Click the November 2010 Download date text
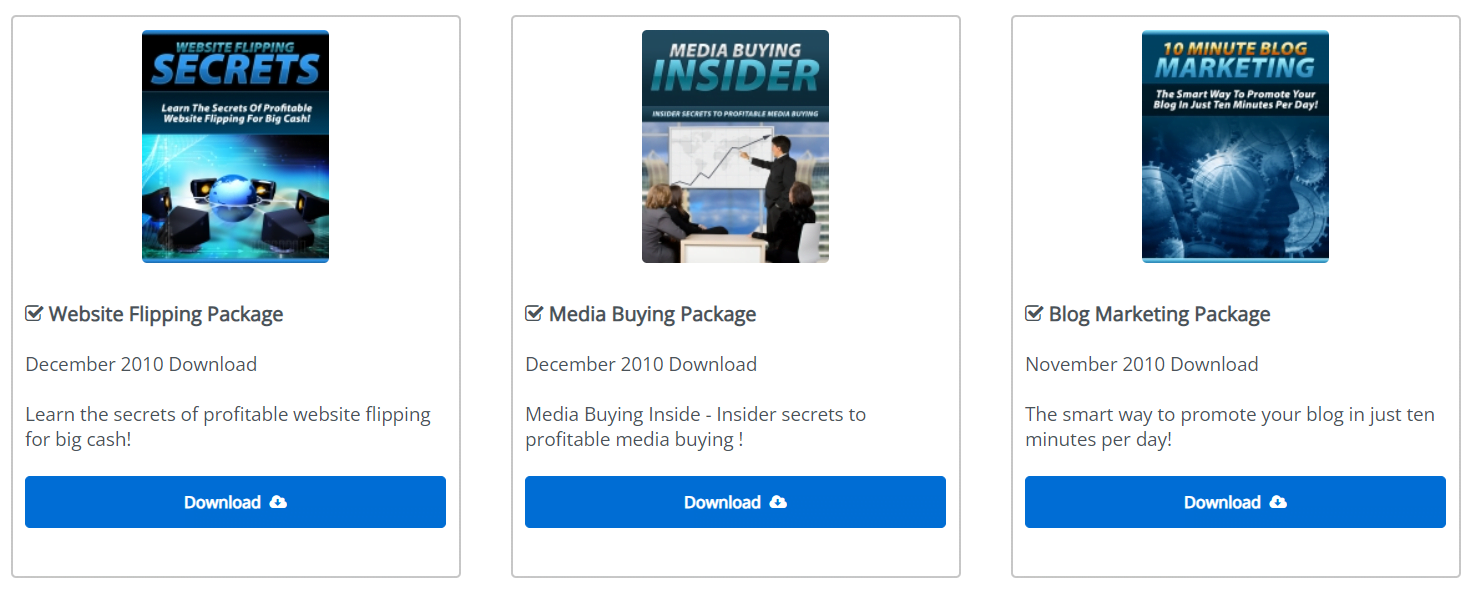This screenshot has height=594, width=1470. click(1141, 364)
